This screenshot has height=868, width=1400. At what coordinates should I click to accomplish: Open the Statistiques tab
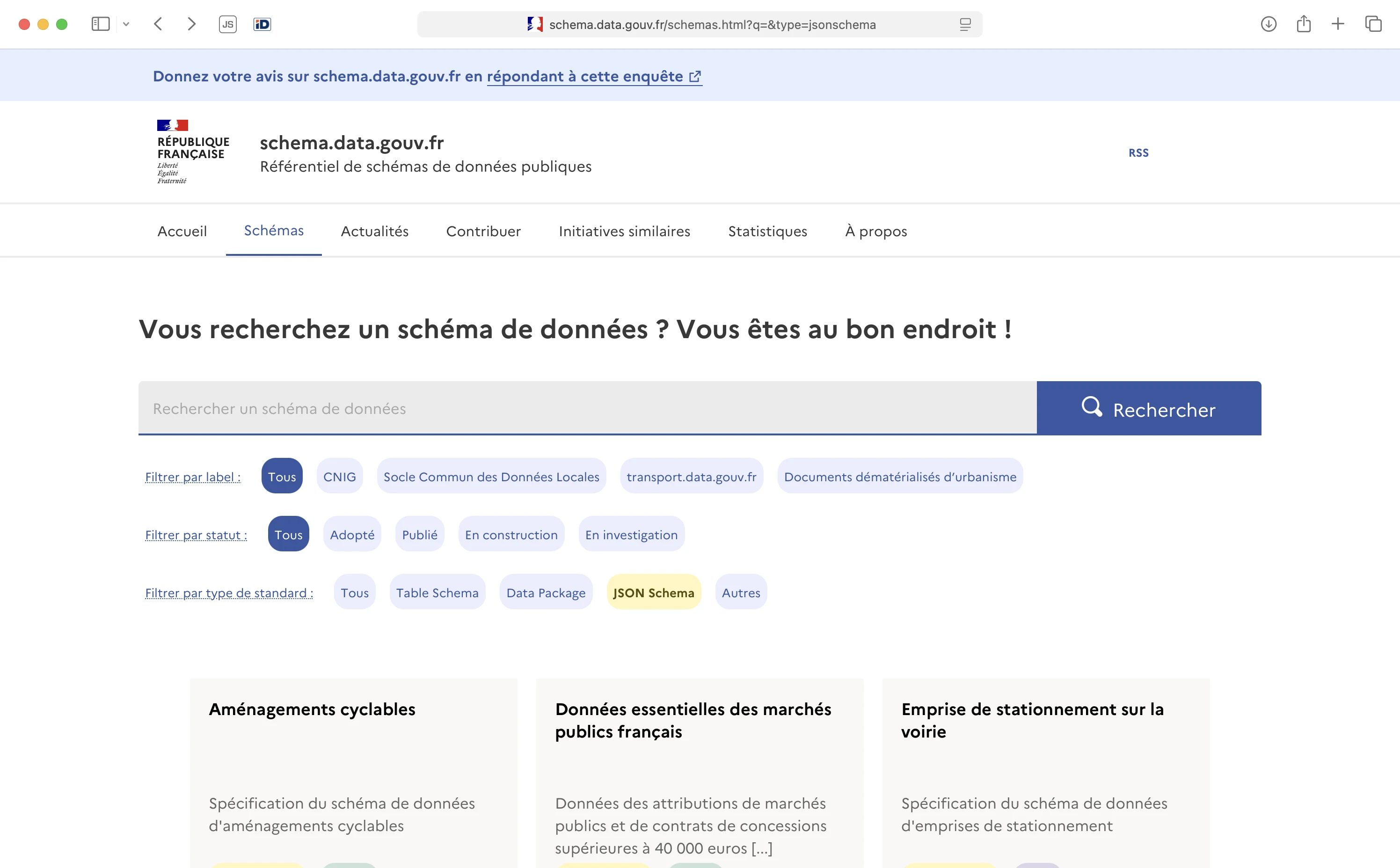coord(767,231)
